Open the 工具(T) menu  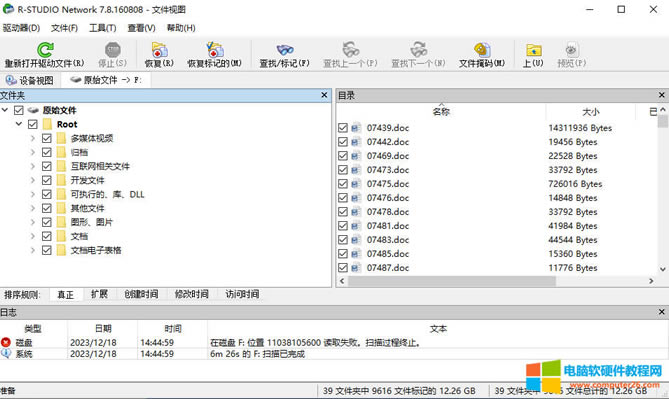pyautogui.click(x=102, y=28)
